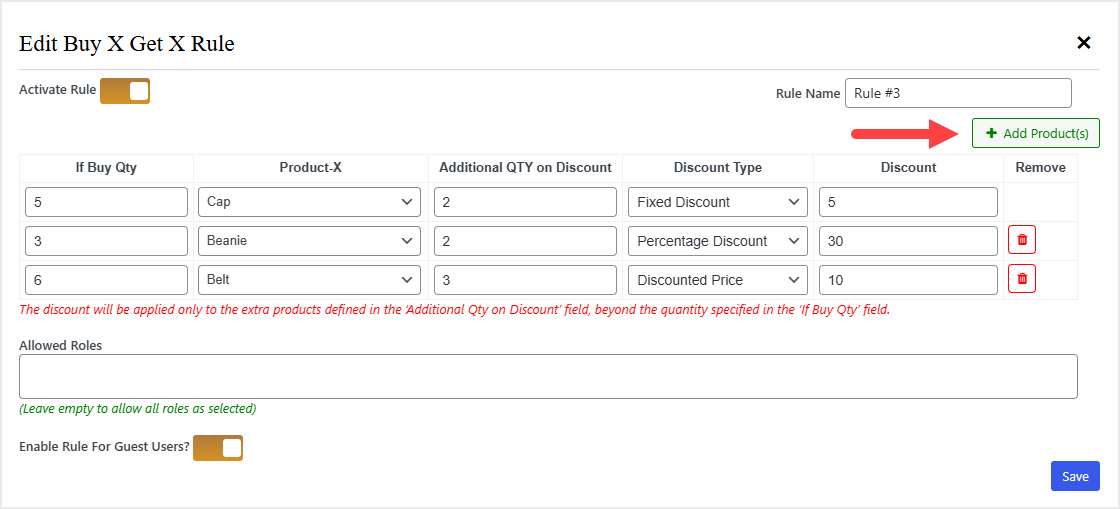Viewport: 1120px width, 509px height.
Task: Click If Buy Qty field for Cap
Action: click(x=106, y=202)
